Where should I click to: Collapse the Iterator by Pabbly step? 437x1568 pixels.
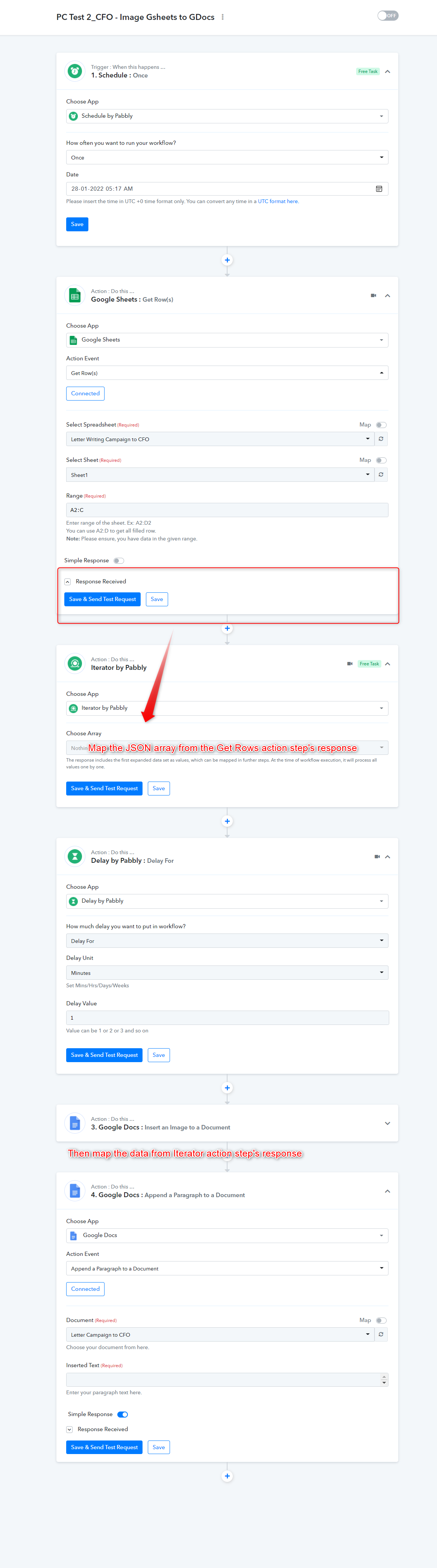click(388, 664)
